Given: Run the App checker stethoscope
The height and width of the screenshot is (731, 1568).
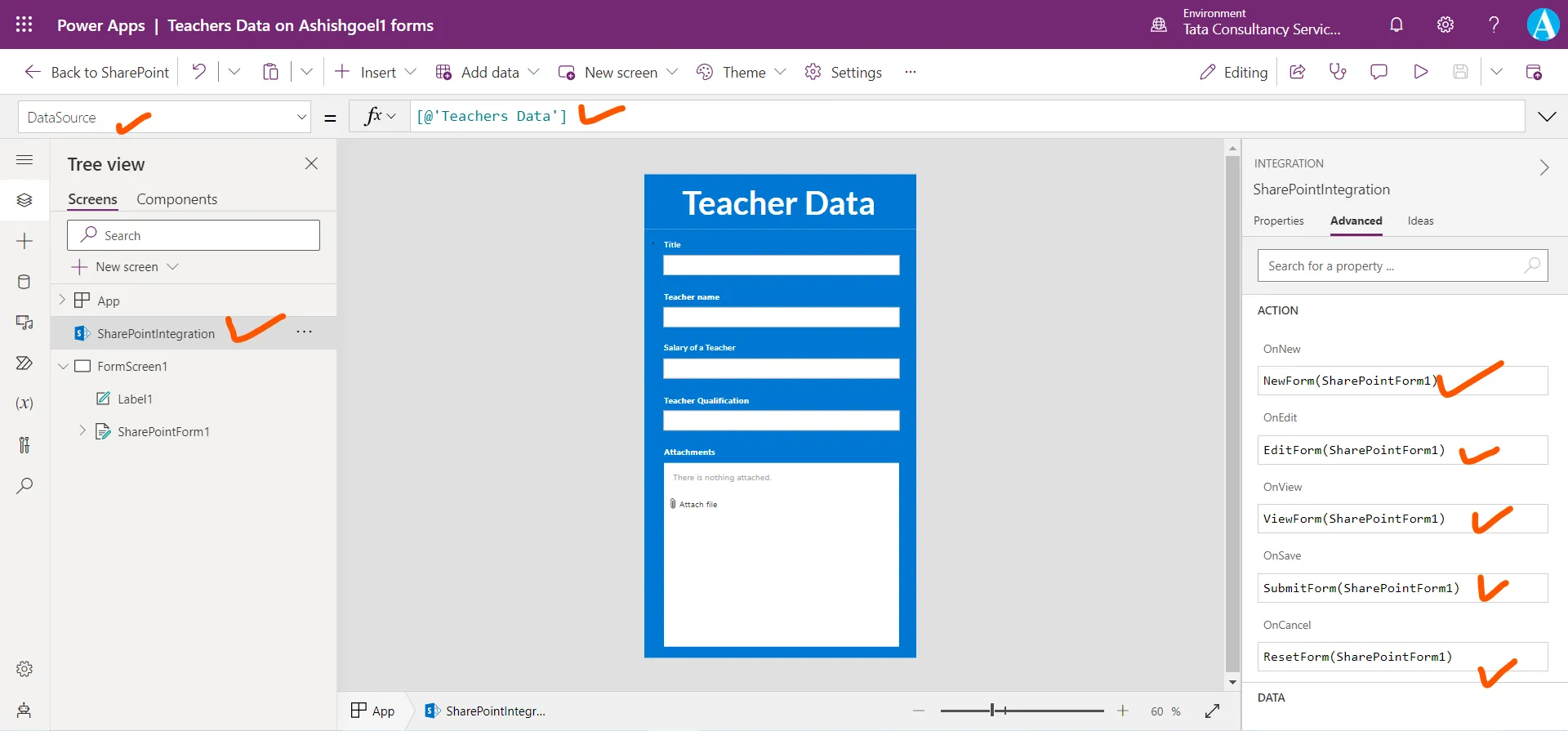Looking at the screenshot, I should 1338,72.
